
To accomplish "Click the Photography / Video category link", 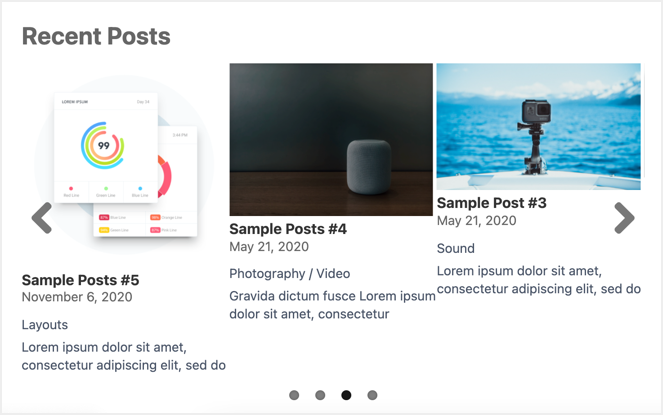I will (291, 273).
